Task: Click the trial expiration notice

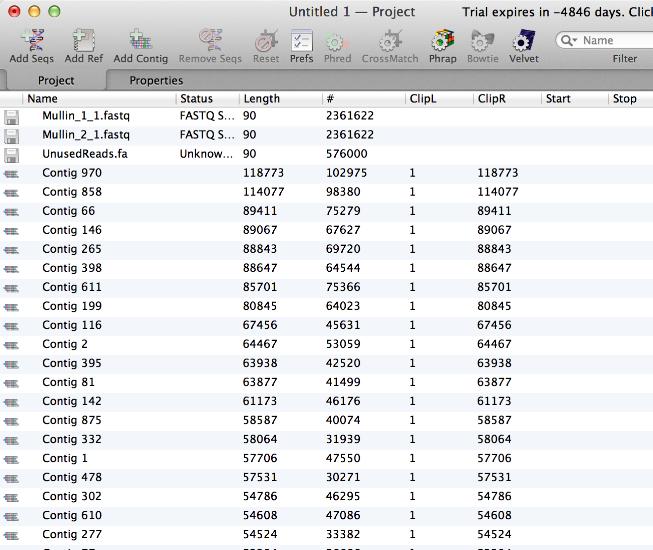Action: coord(557,12)
